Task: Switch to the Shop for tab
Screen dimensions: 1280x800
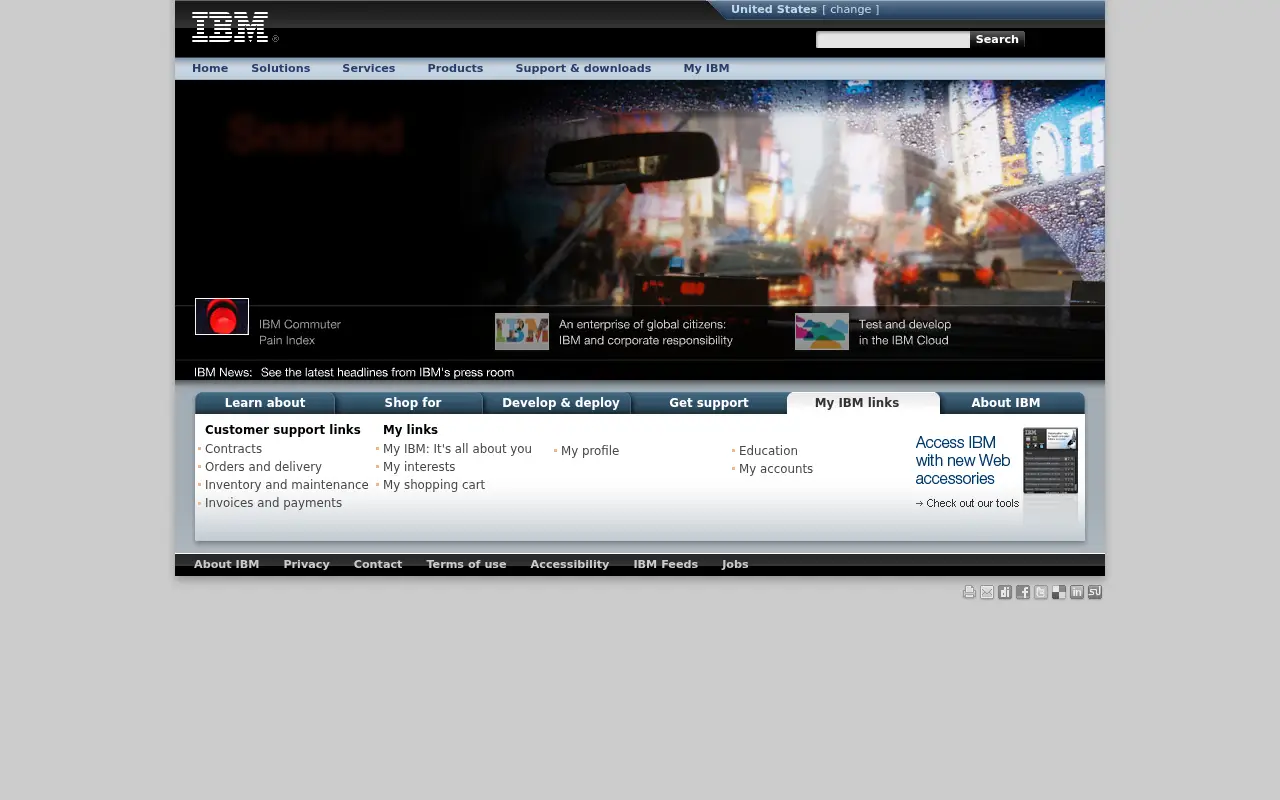Action: (413, 403)
